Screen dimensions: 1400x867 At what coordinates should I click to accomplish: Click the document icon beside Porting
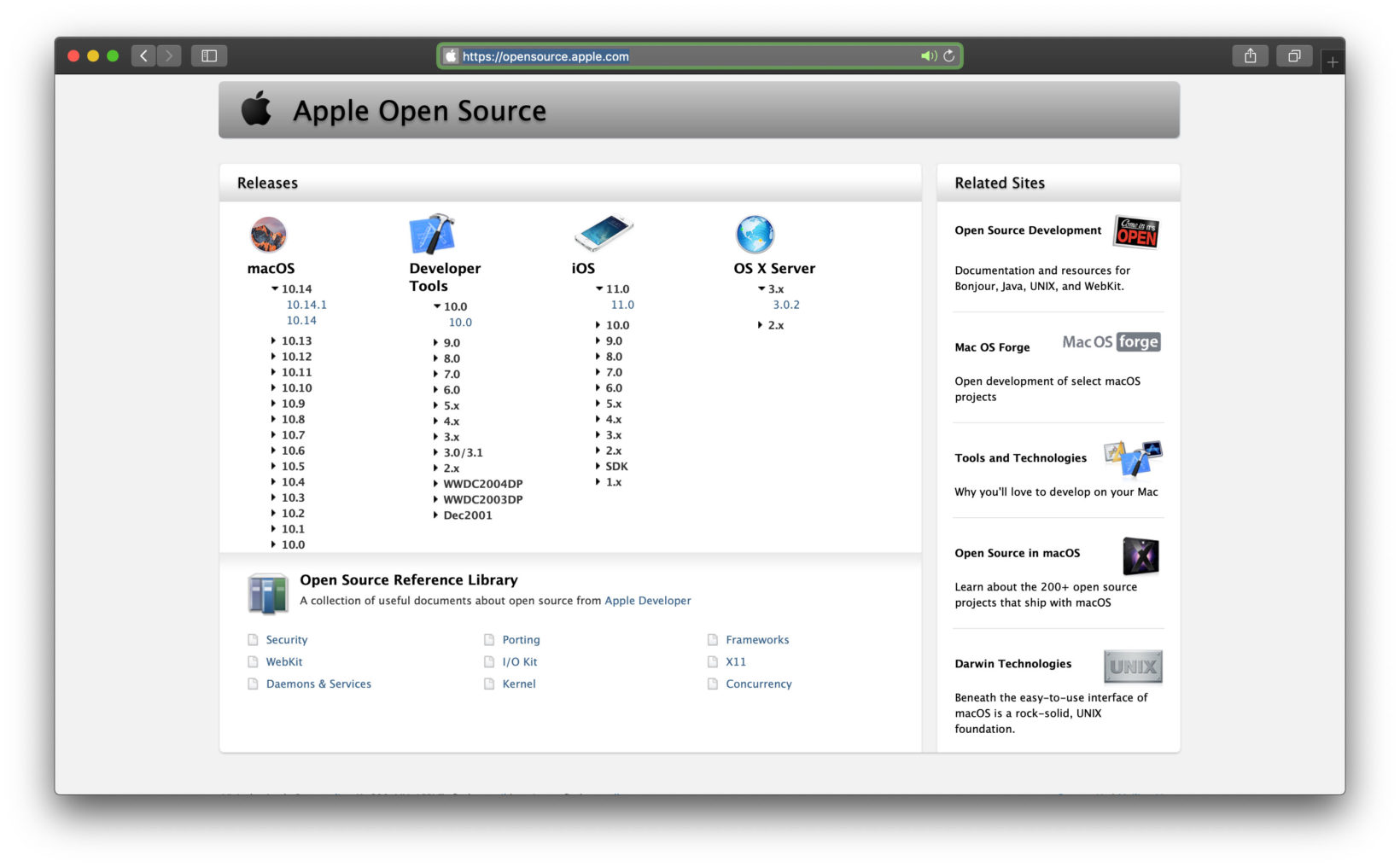[x=489, y=640]
